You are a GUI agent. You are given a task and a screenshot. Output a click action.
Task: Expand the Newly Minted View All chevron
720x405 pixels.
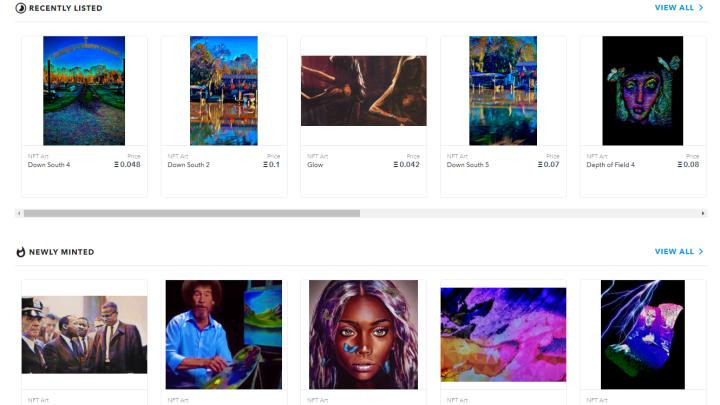click(701, 252)
